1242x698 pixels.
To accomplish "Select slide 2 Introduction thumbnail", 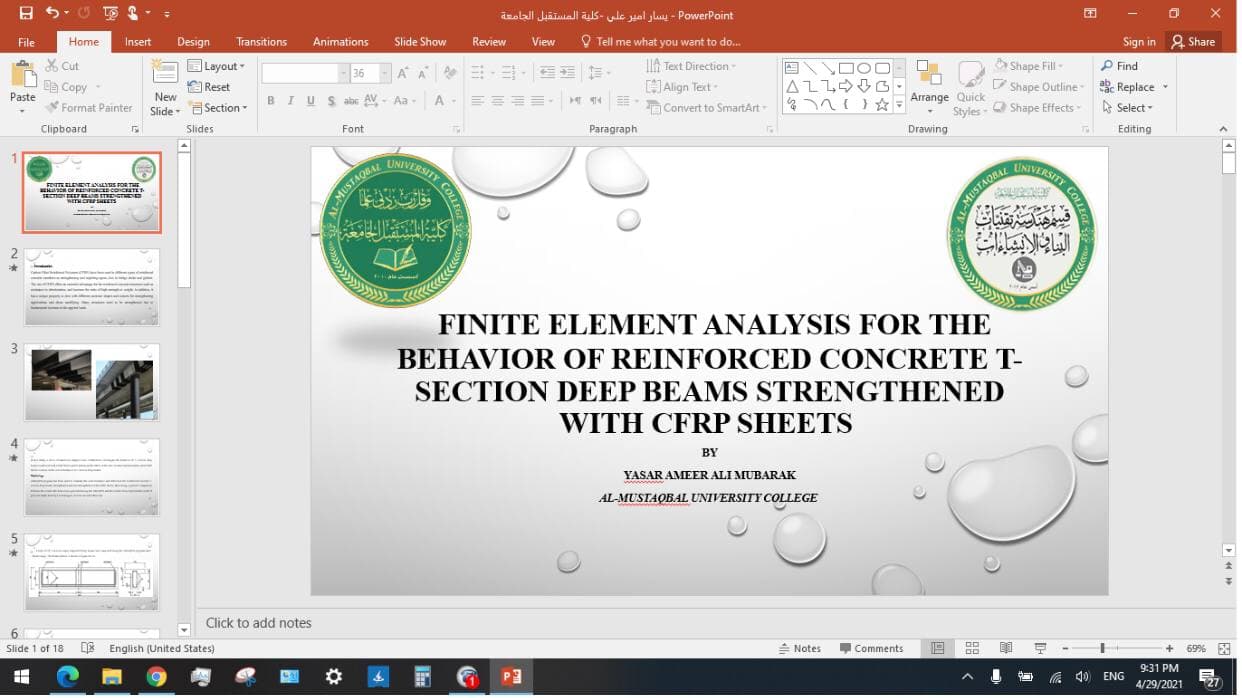I will [92, 287].
